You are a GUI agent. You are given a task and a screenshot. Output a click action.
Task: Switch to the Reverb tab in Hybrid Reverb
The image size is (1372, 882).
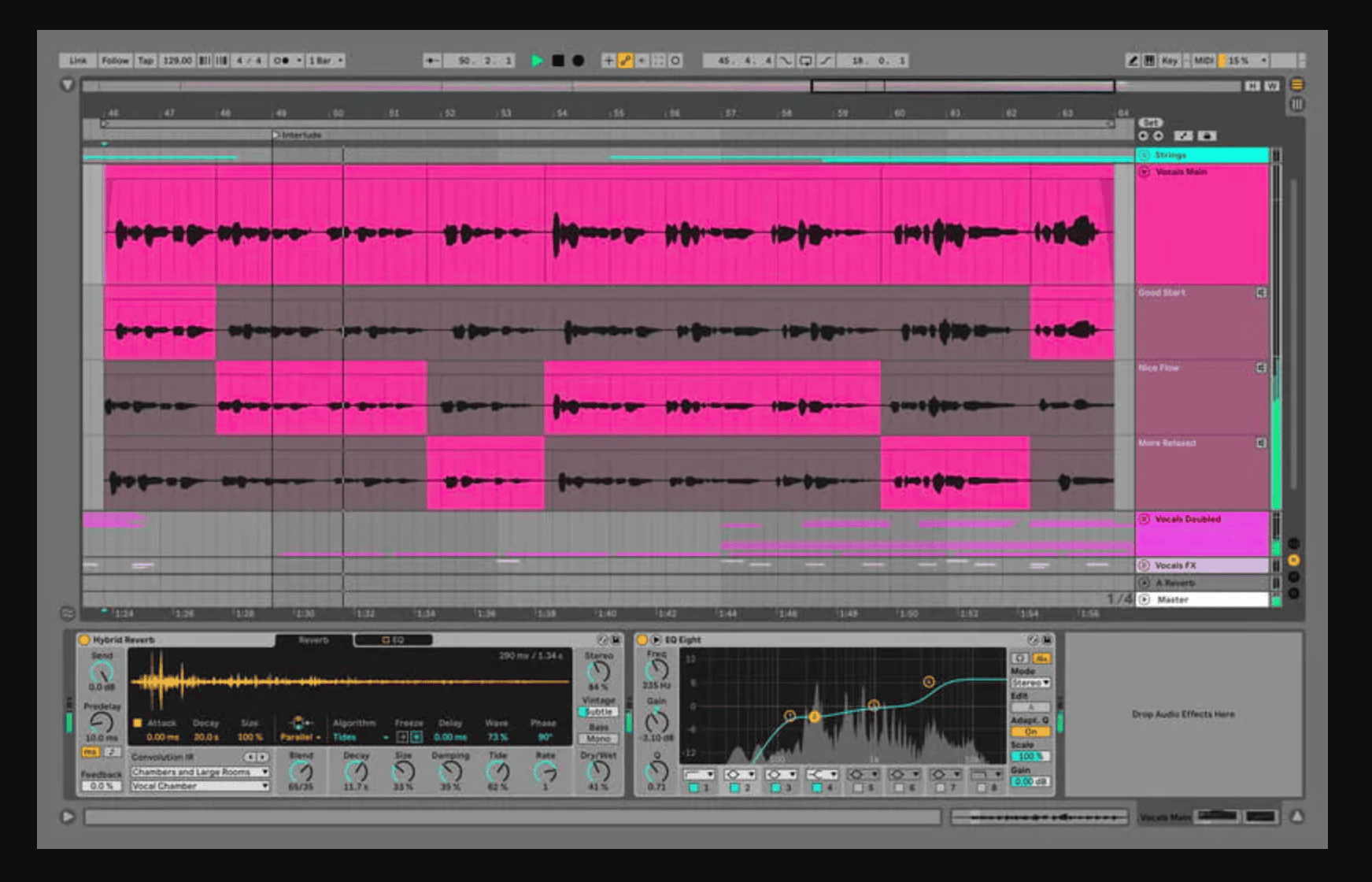click(313, 640)
